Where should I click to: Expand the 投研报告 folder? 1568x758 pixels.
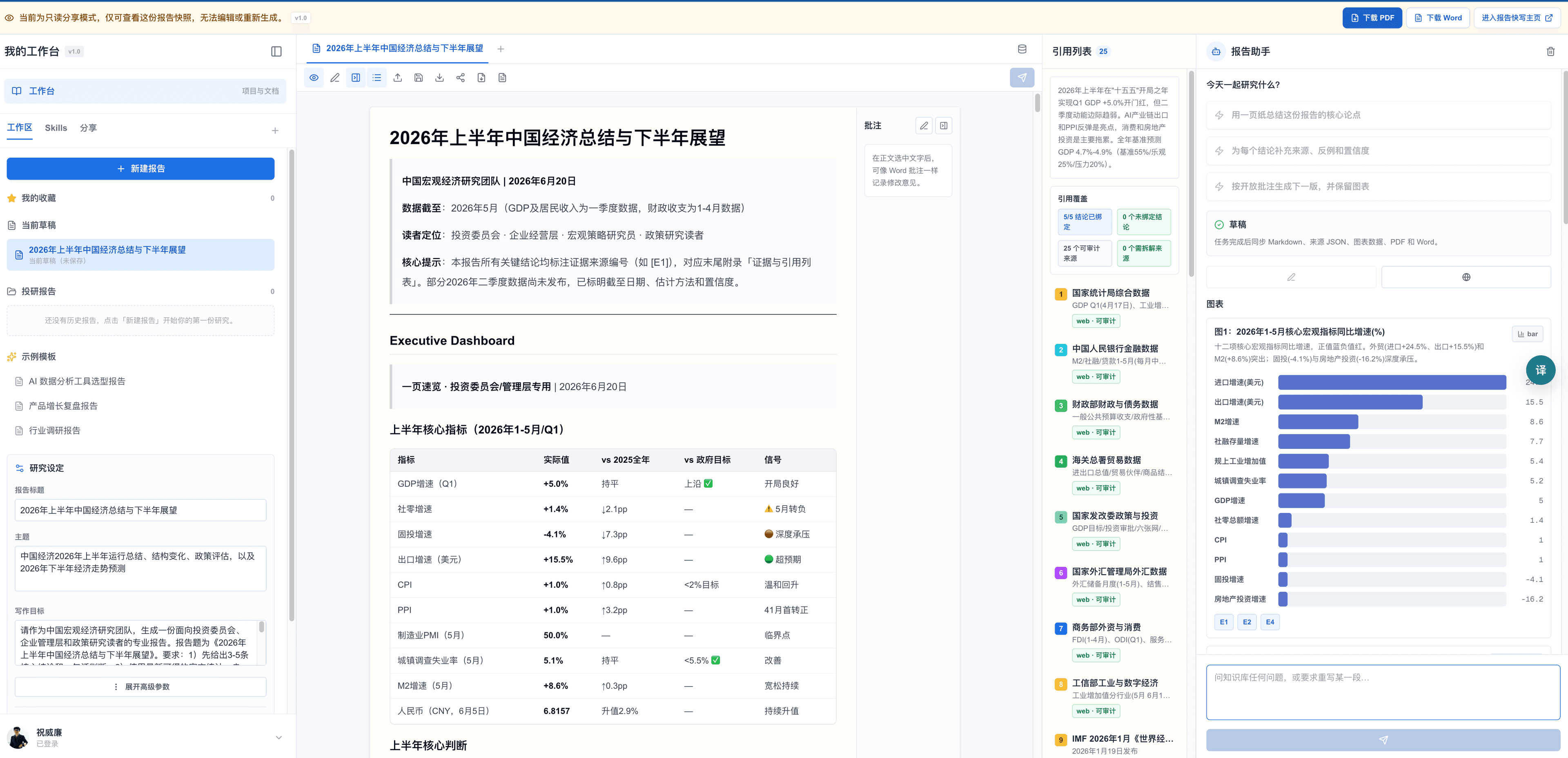140,291
